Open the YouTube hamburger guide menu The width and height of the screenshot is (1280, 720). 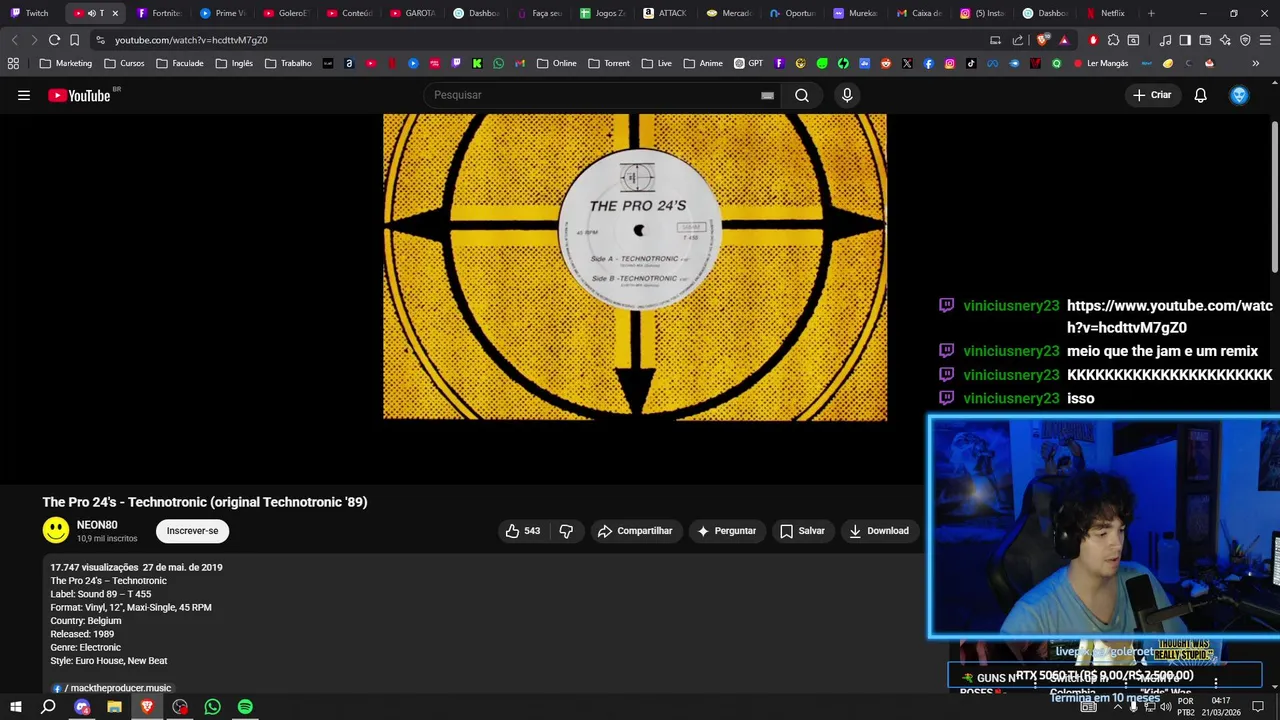[24, 95]
